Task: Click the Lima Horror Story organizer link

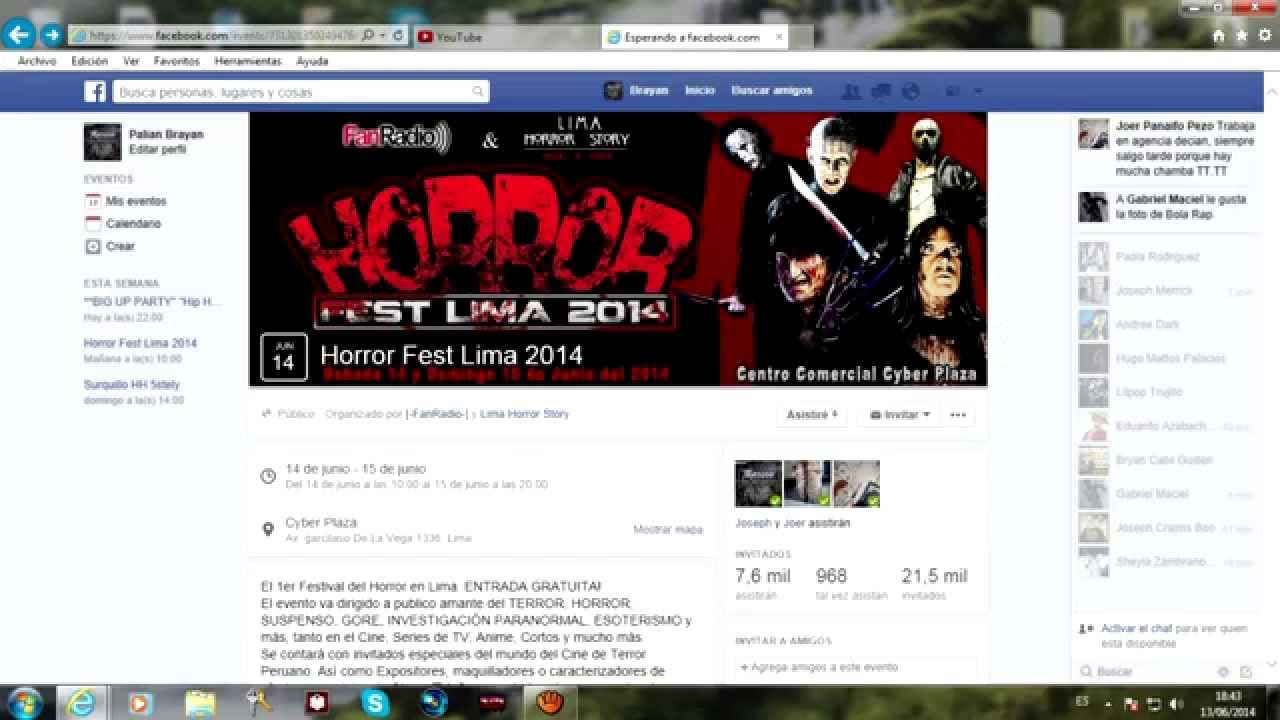Action: (524, 414)
